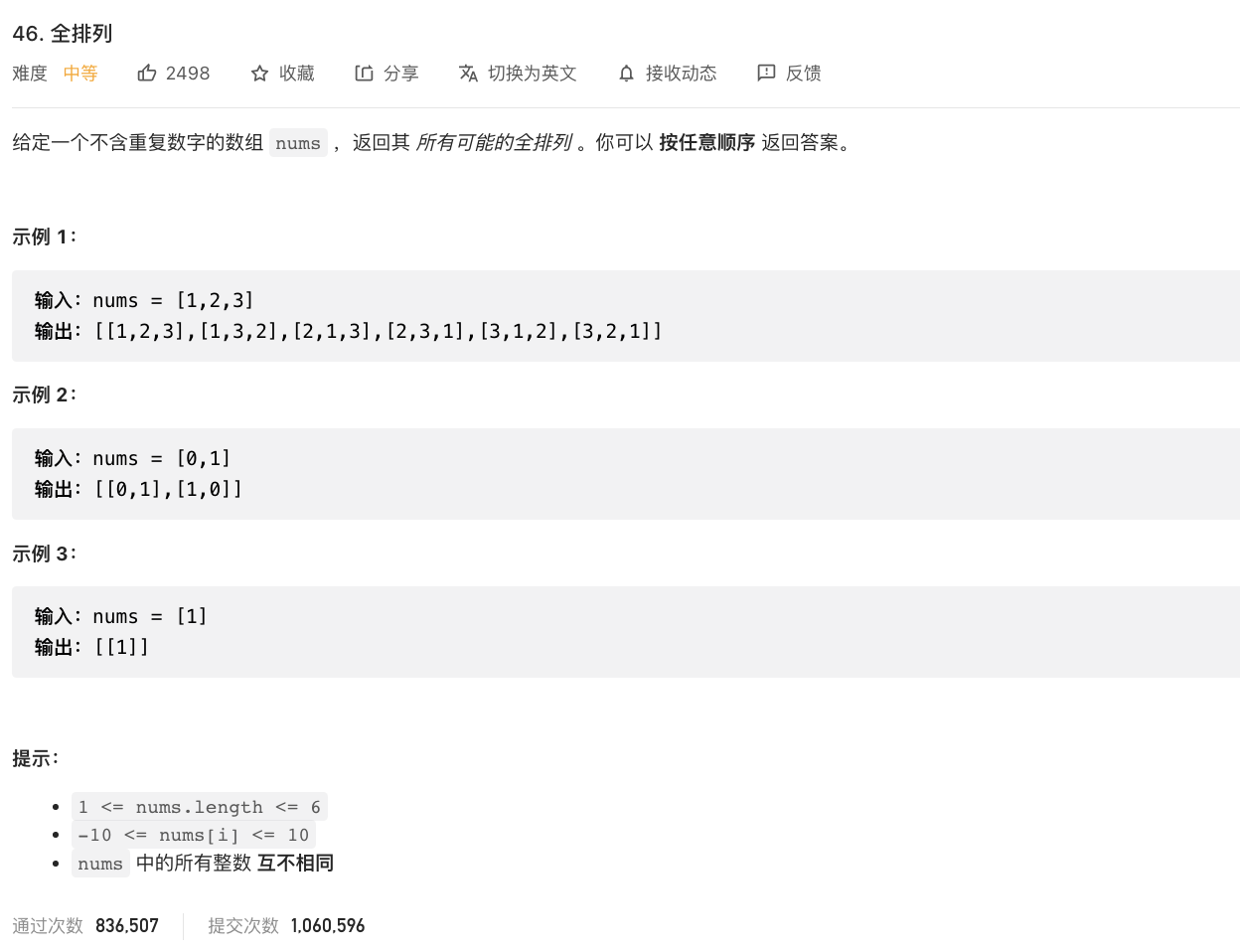
Task: Click the bell notification icon
Action: click(x=626, y=74)
